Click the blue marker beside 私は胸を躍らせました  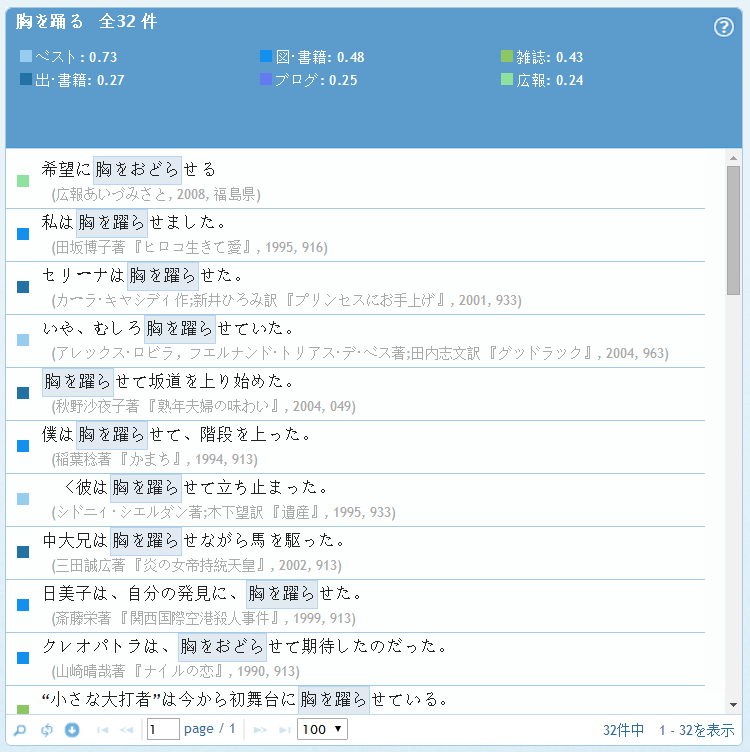click(23, 234)
